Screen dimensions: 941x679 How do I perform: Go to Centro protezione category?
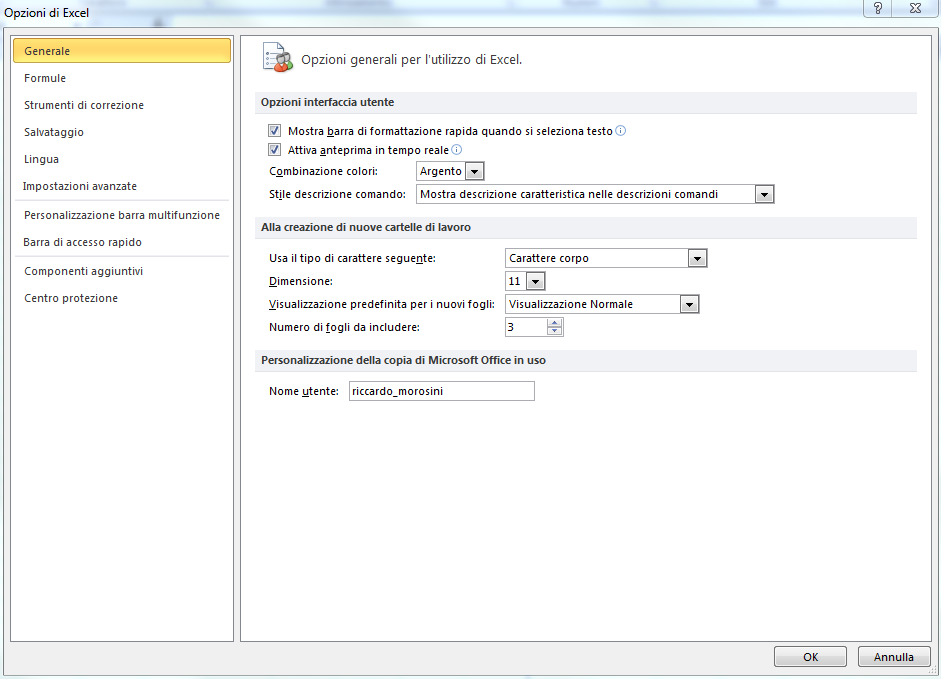click(122, 298)
